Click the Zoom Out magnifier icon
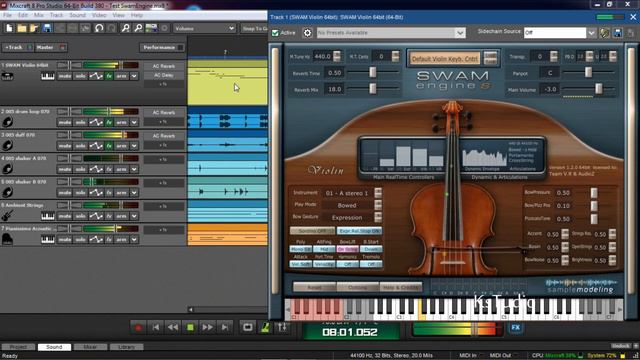This screenshot has height=360, width=640. (x=138, y=28)
